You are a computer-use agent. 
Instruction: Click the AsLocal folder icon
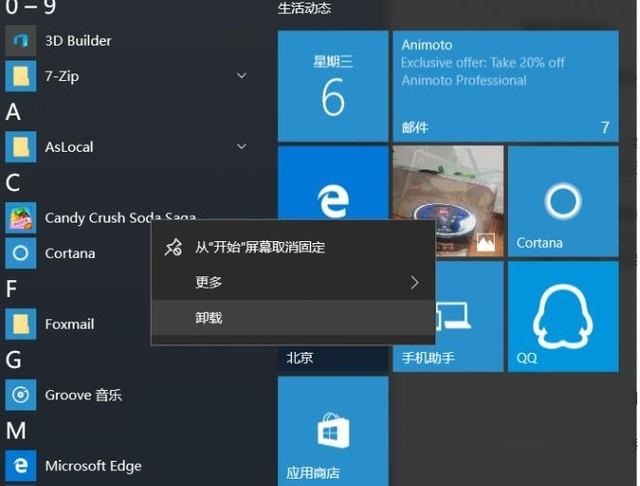tap(20, 147)
